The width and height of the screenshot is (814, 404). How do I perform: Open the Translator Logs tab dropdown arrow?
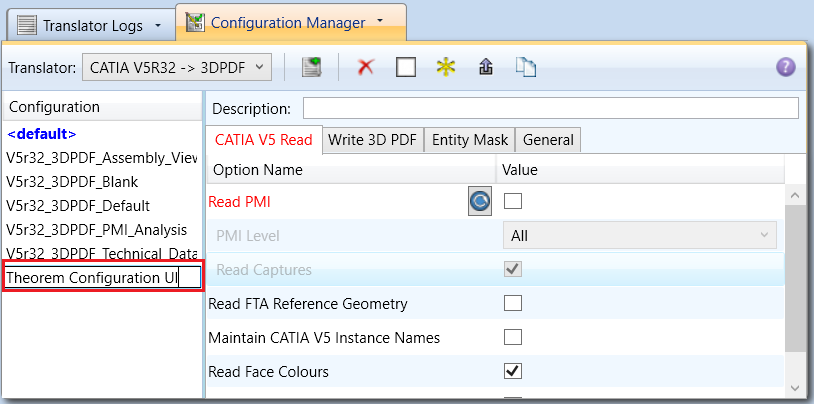tap(157, 25)
